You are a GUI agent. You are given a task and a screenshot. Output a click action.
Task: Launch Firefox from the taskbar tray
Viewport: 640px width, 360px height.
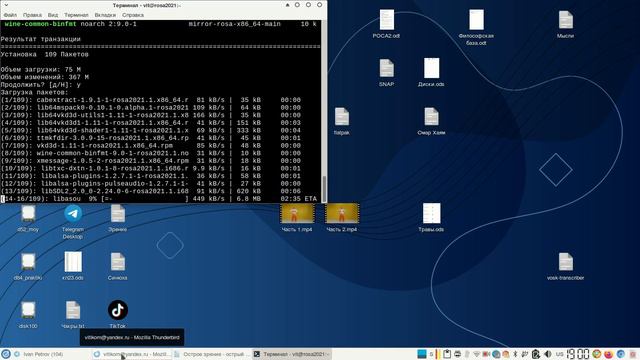tap(609, 354)
